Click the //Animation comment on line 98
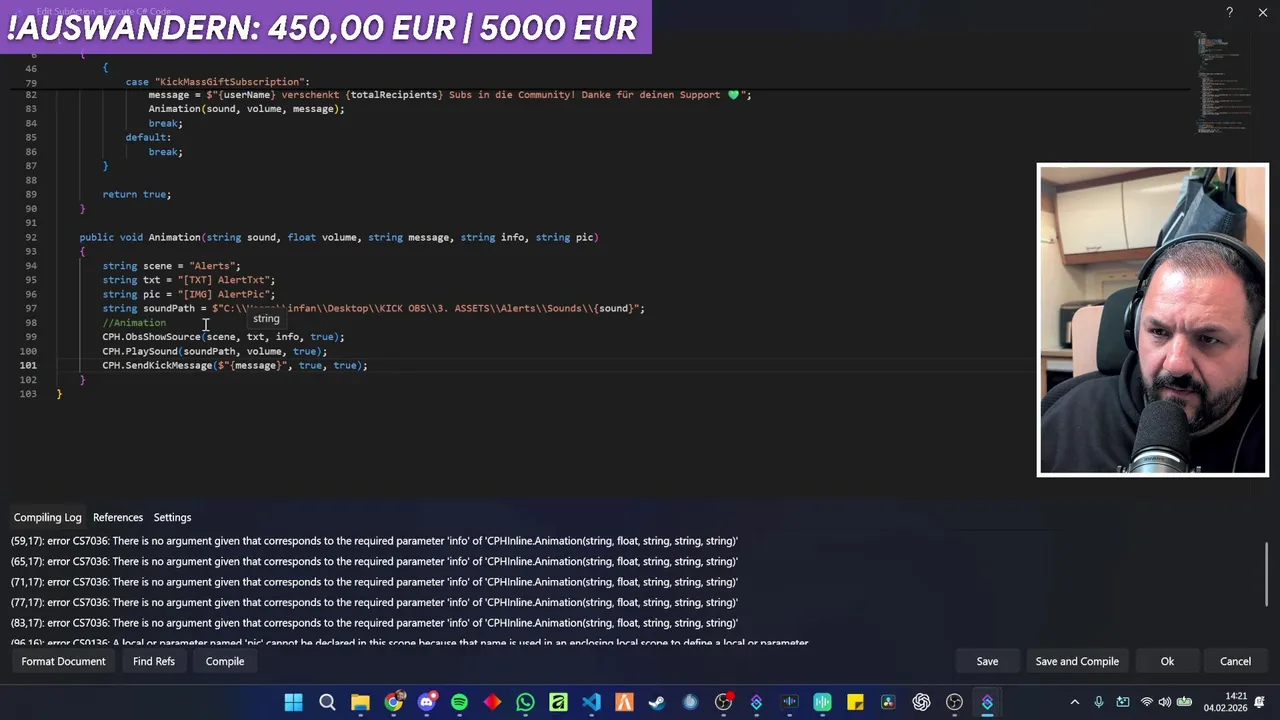This screenshot has height=720, width=1280. point(134,323)
